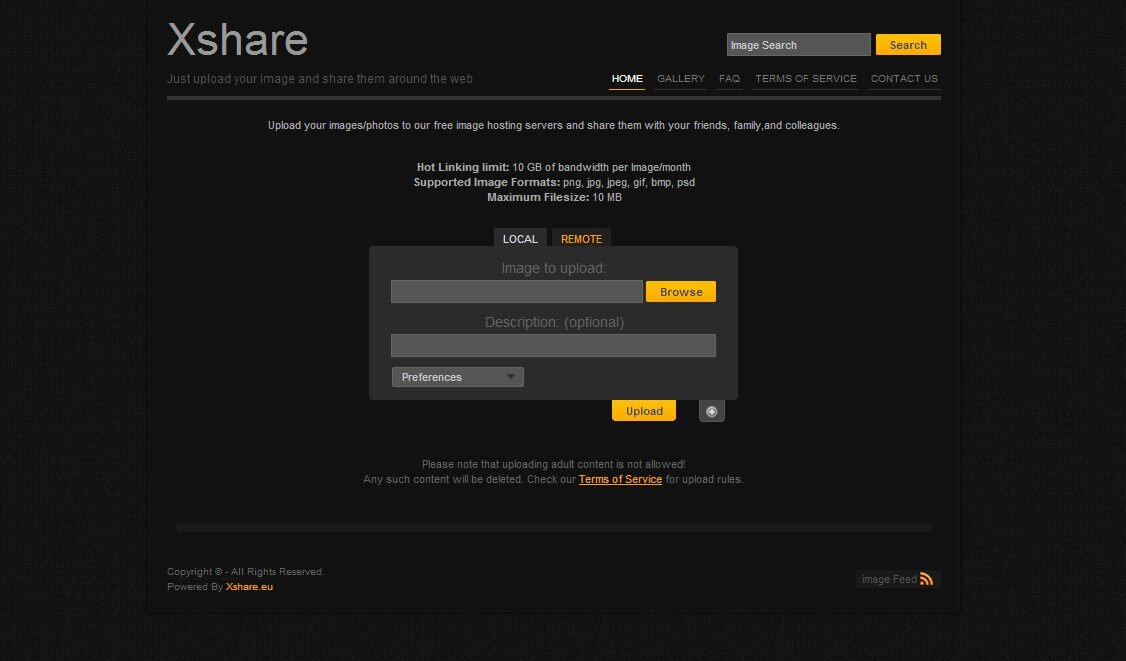Follow the Terms of Service link in the note
Image resolution: width=1126 pixels, height=661 pixels.
pos(620,479)
